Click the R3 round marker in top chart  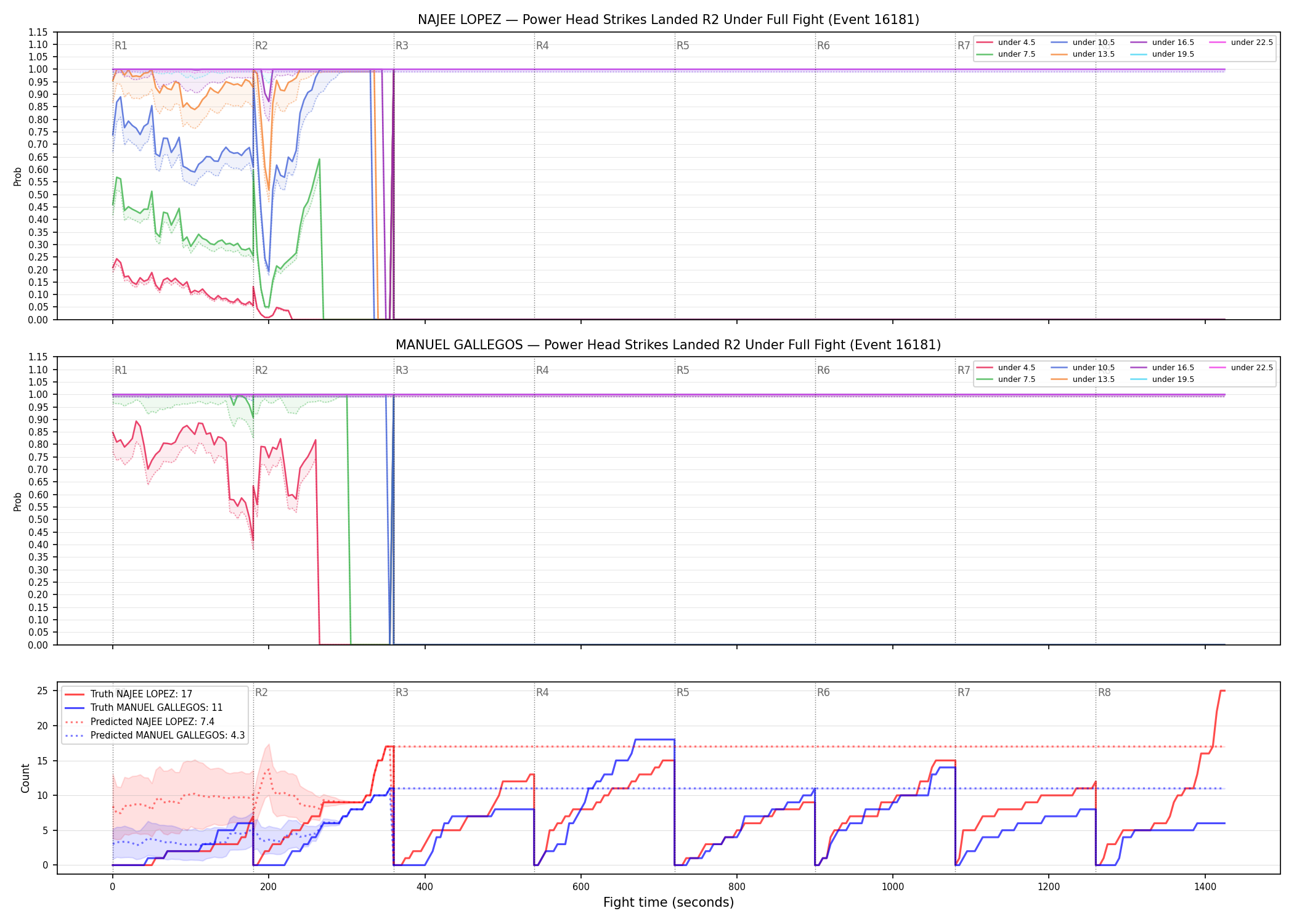coord(402,46)
